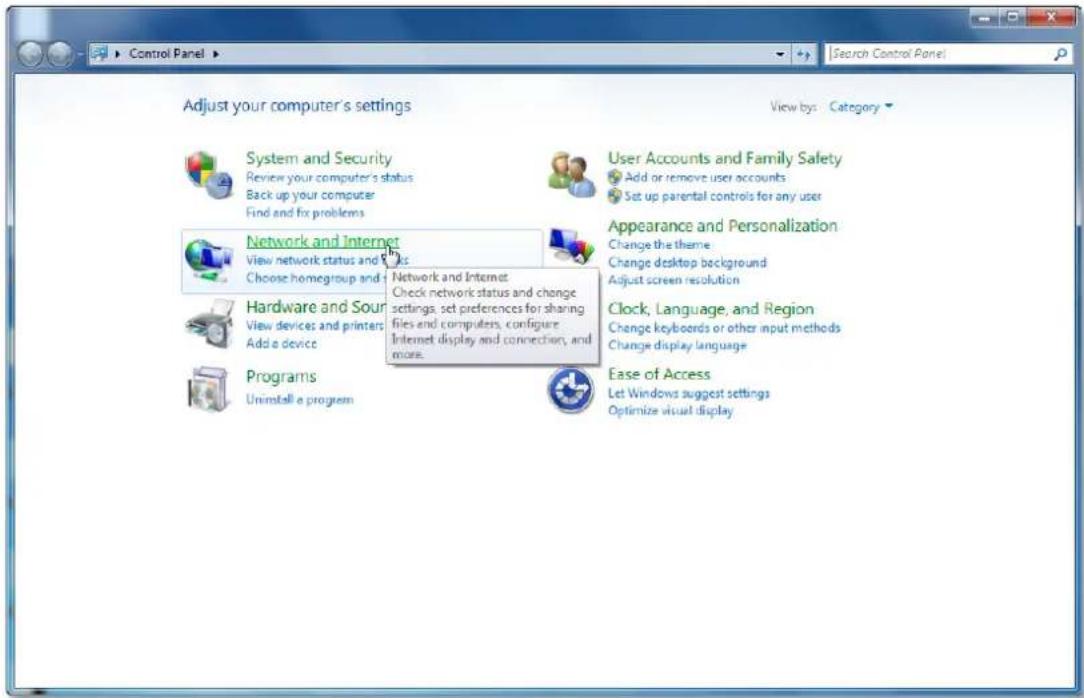The image size is (1084, 698).
Task: Minimize the Control Panel window
Action: [984, 17]
